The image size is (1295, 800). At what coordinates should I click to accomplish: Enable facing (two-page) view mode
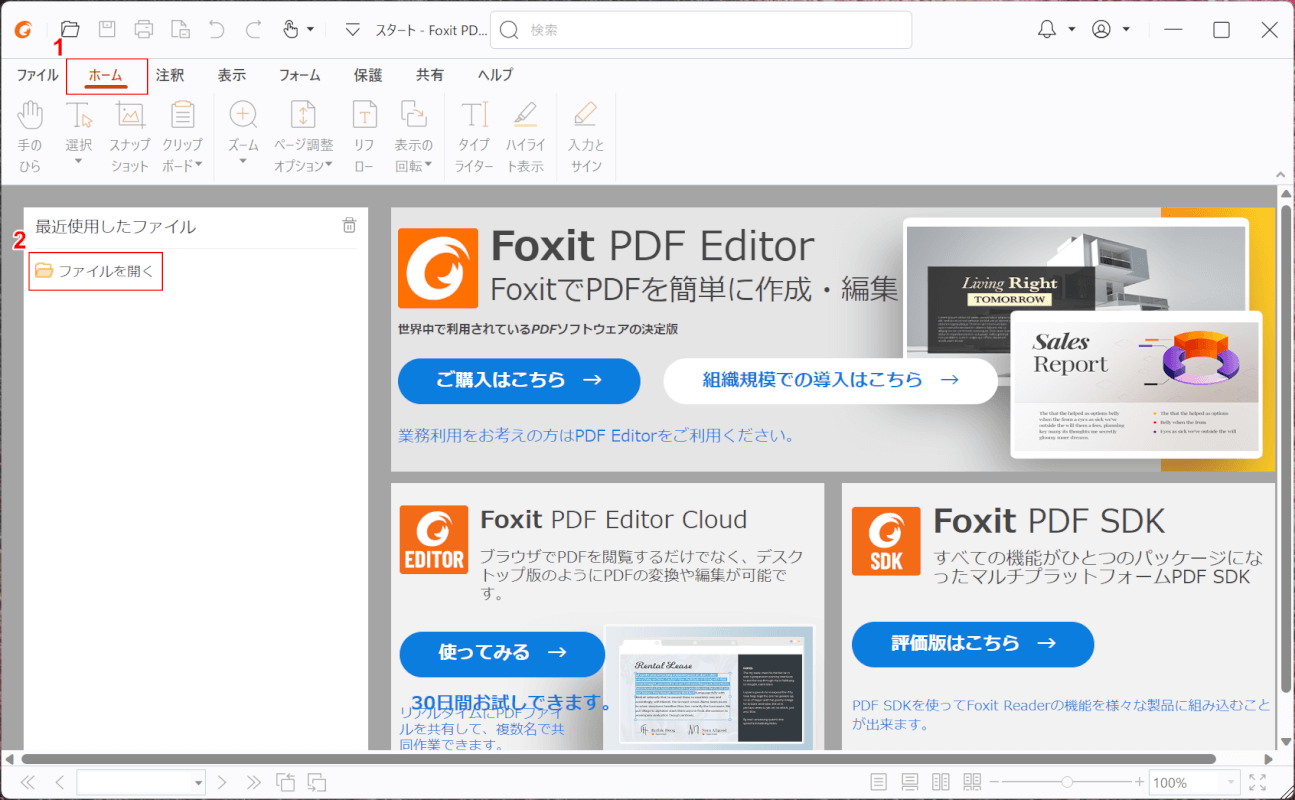941,782
